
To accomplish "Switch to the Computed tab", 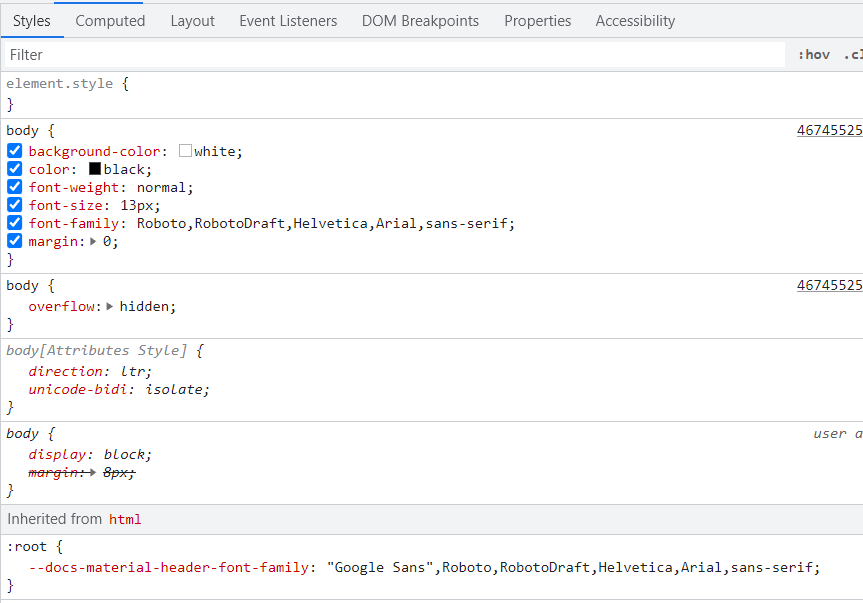I will tap(110, 20).
